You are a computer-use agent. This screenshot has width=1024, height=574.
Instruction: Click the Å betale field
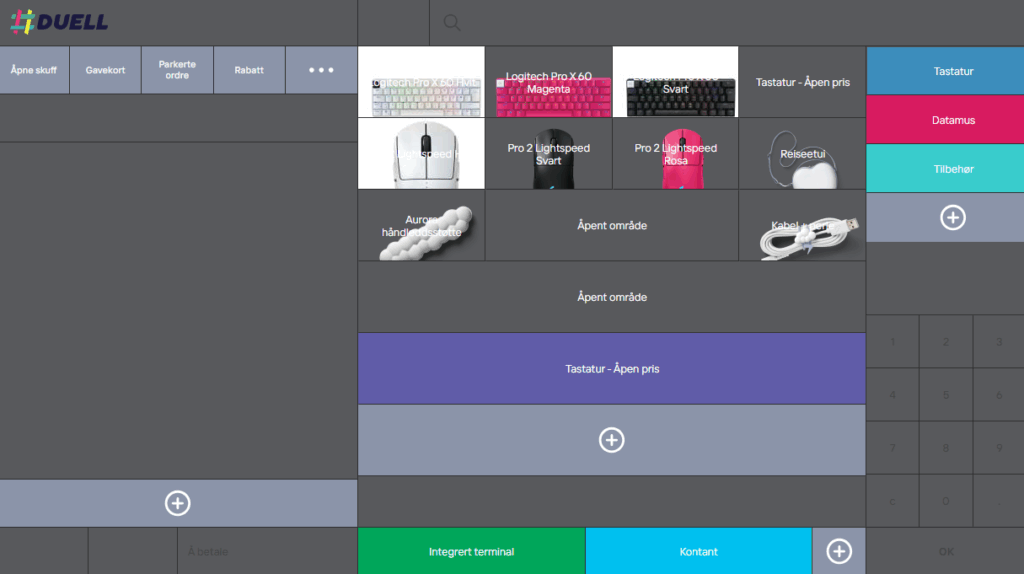[x=268, y=551]
